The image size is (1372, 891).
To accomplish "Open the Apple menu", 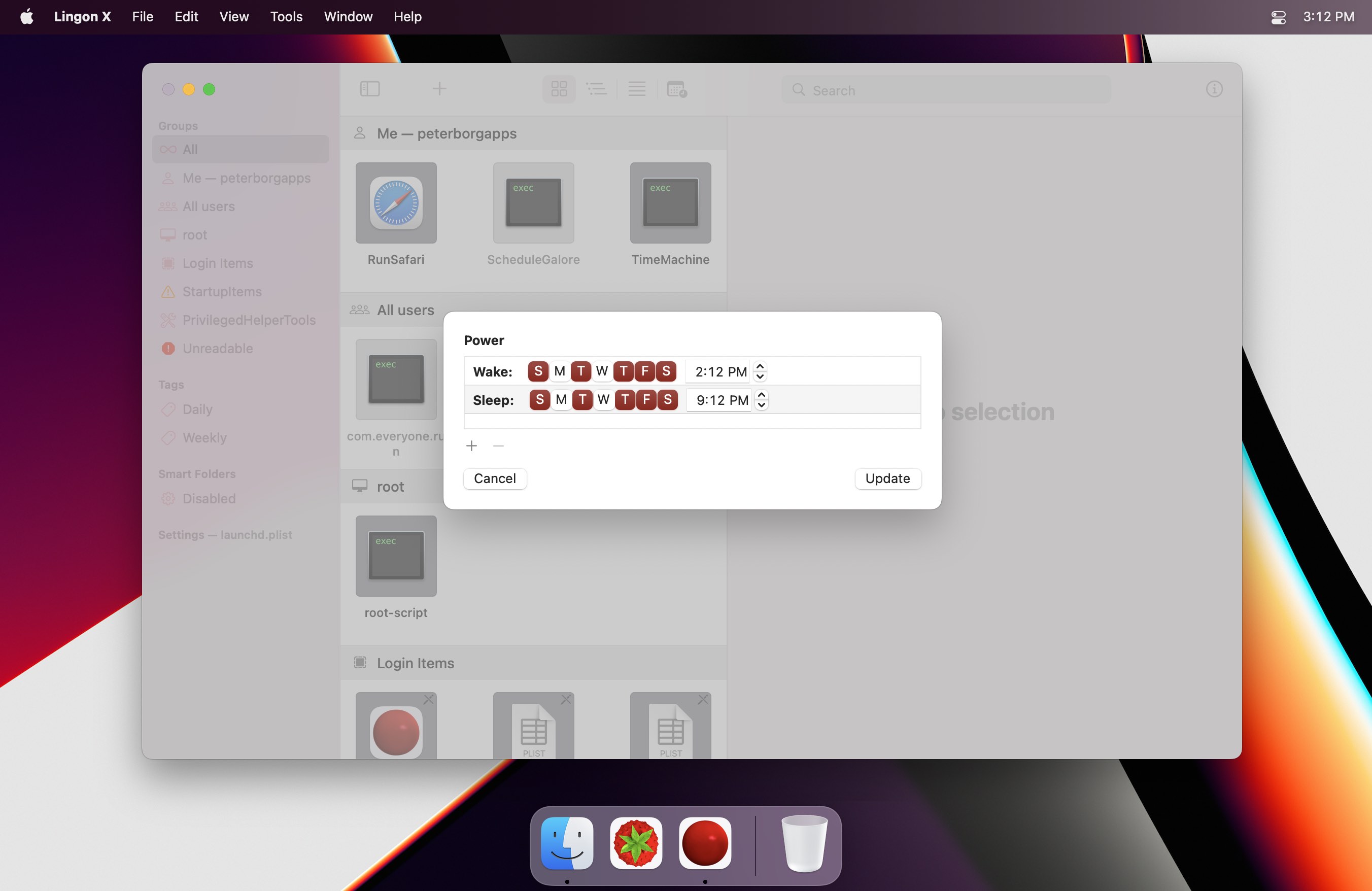I will (x=26, y=17).
